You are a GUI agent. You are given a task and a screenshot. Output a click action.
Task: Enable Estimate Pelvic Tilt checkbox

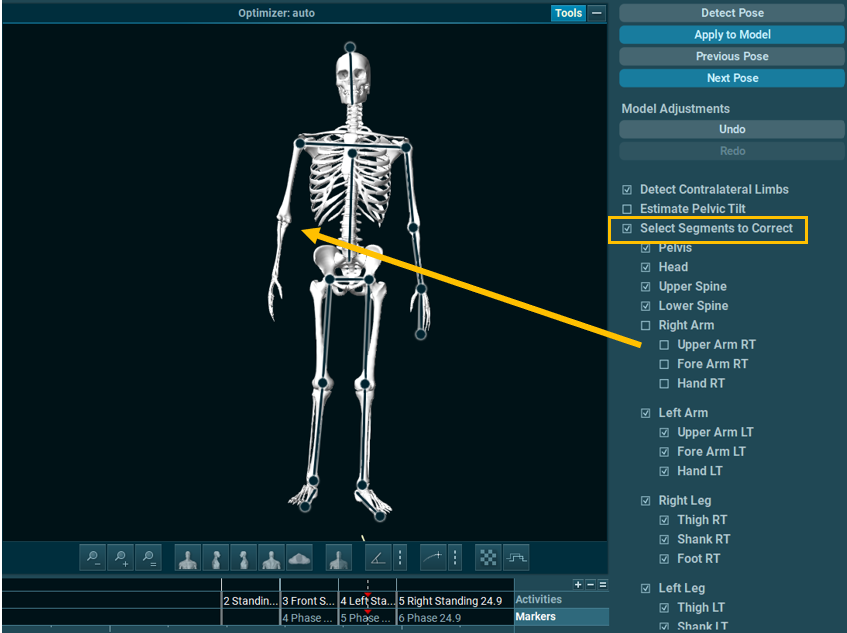[x=627, y=209]
